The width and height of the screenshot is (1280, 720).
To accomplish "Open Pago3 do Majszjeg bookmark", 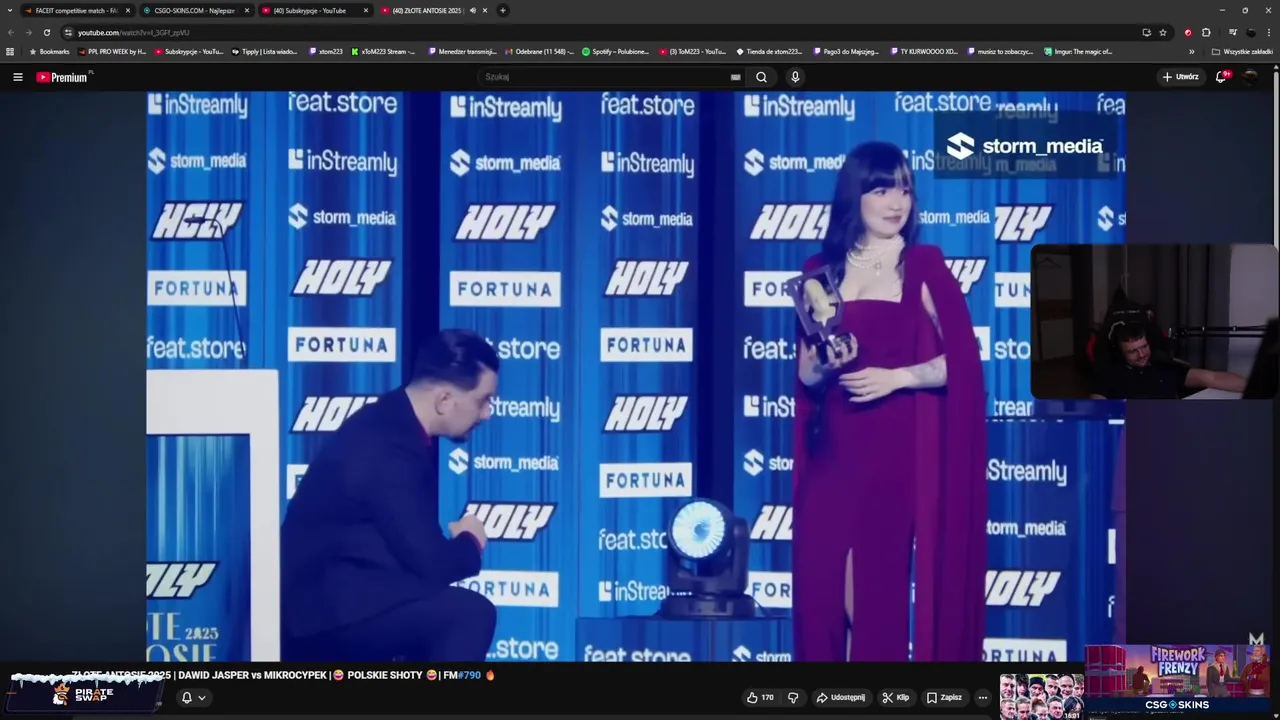I will coord(847,51).
